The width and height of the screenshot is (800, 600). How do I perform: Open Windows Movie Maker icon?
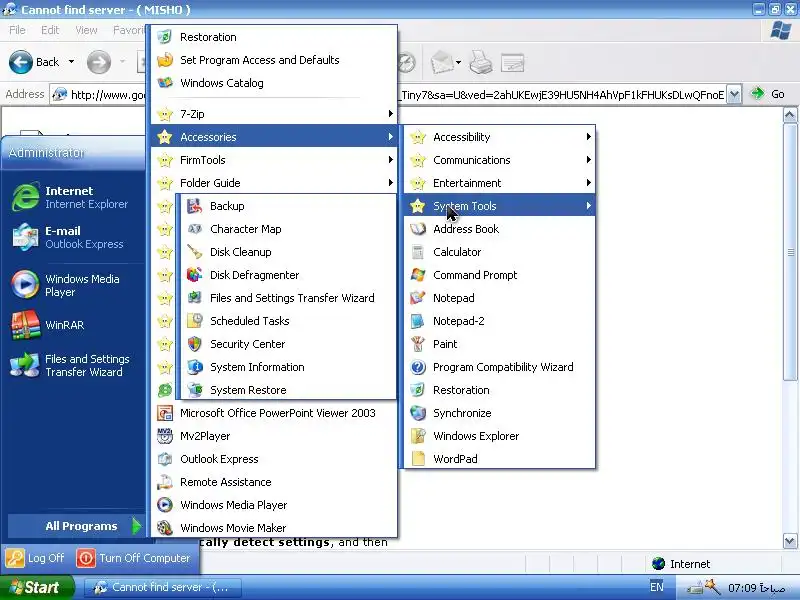coord(164,528)
